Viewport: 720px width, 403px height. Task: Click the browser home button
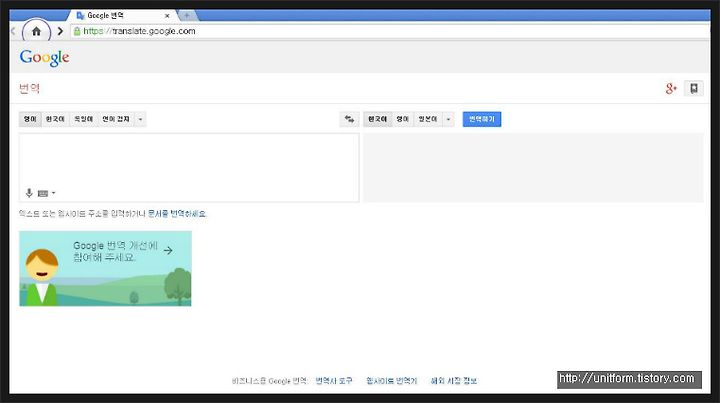click(36, 31)
